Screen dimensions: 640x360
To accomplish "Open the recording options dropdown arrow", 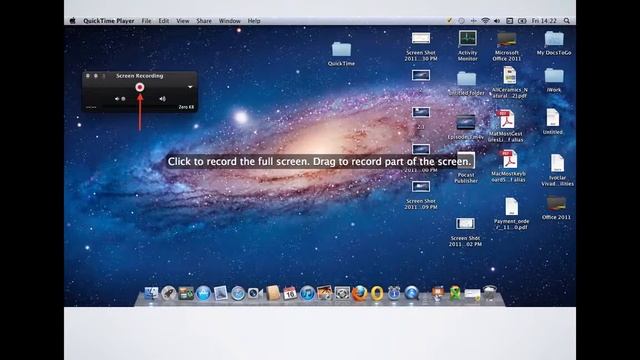I will click(x=190, y=87).
